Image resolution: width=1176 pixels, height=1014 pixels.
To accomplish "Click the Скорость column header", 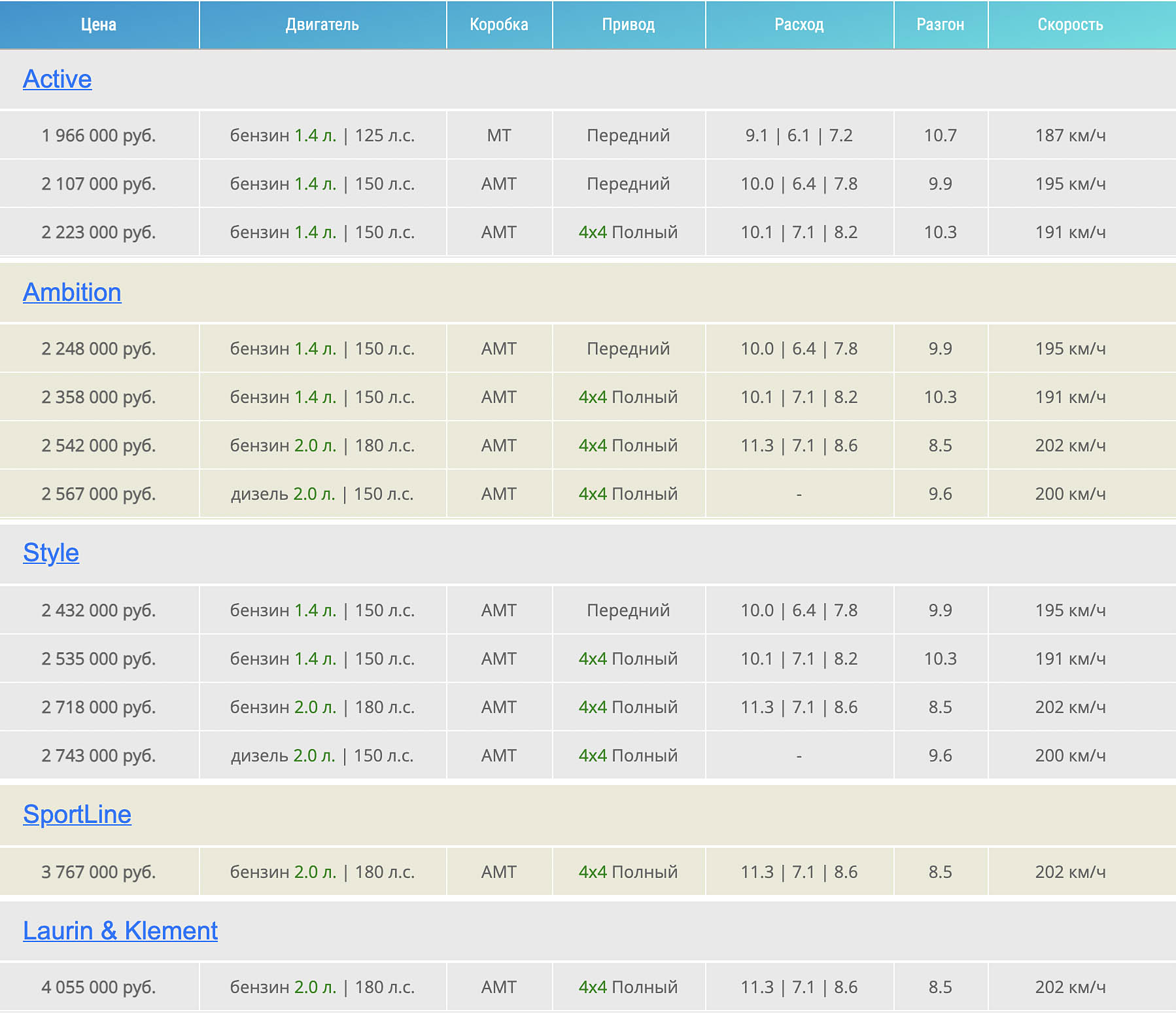I will tap(1071, 25).
